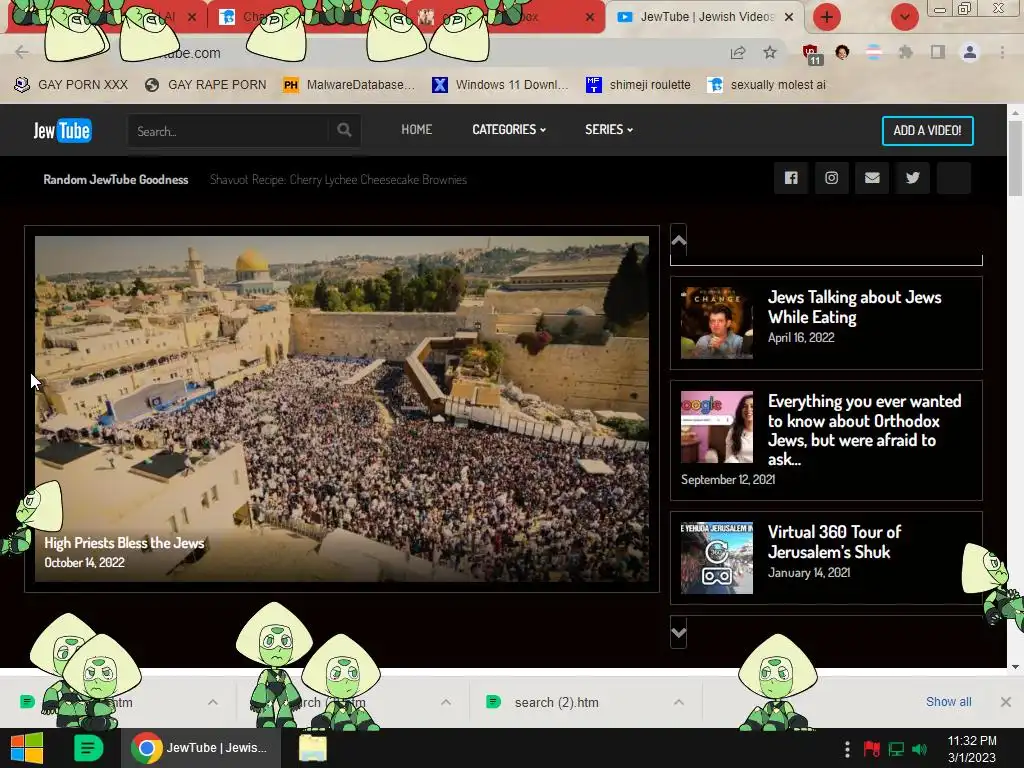Open the shimeji roulette bookmark

[x=638, y=85]
